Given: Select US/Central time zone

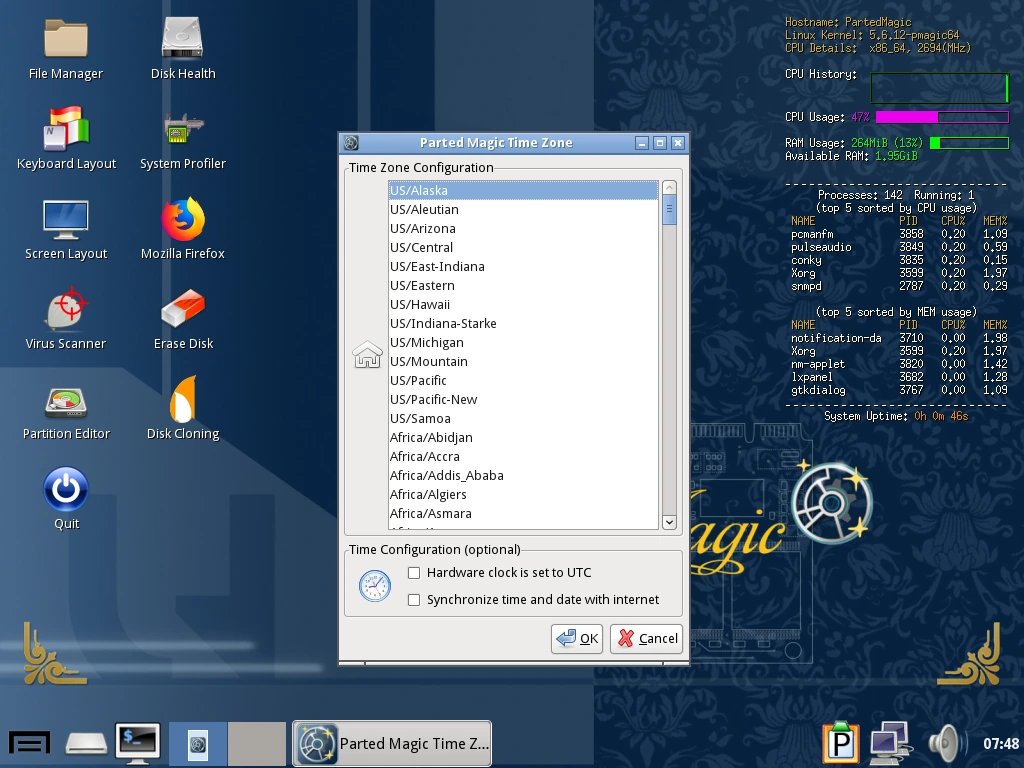Looking at the screenshot, I should tap(523, 248).
